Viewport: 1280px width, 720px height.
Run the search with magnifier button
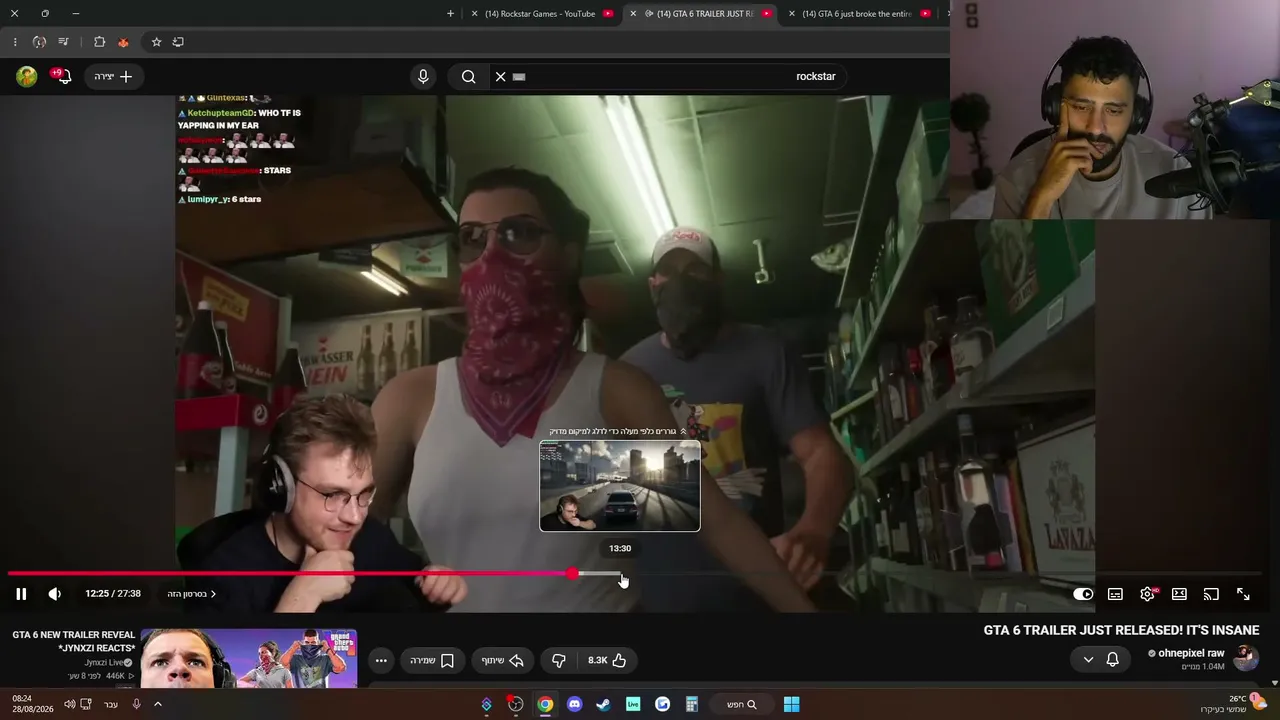point(469,76)
